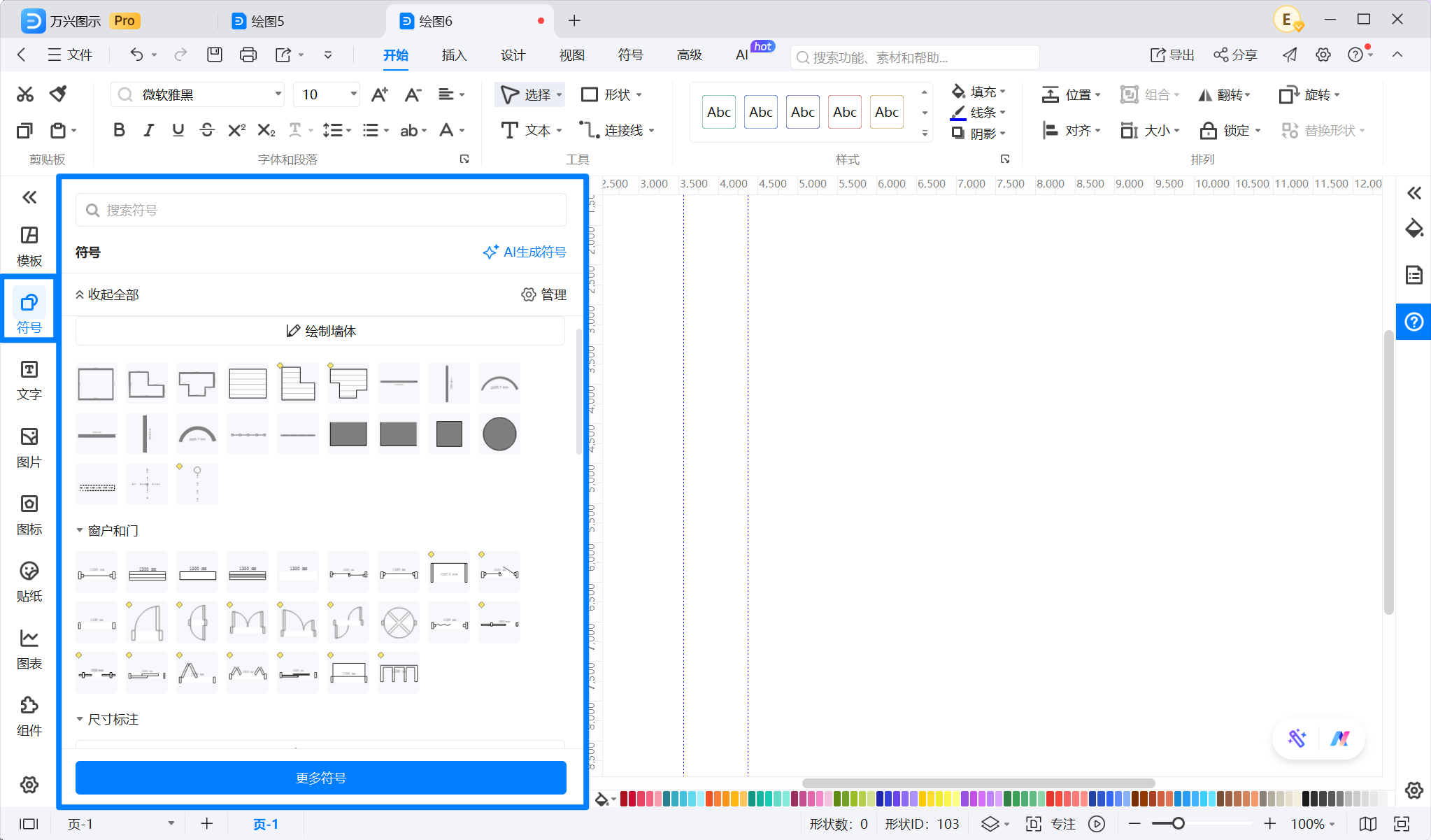Click the save file icon
Viewport: 1431px width, 840px height.
click(214, 55)
